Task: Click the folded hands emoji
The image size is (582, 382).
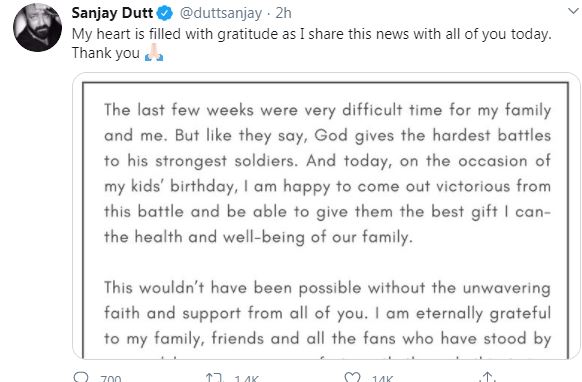Action: [x=154, y=52]
